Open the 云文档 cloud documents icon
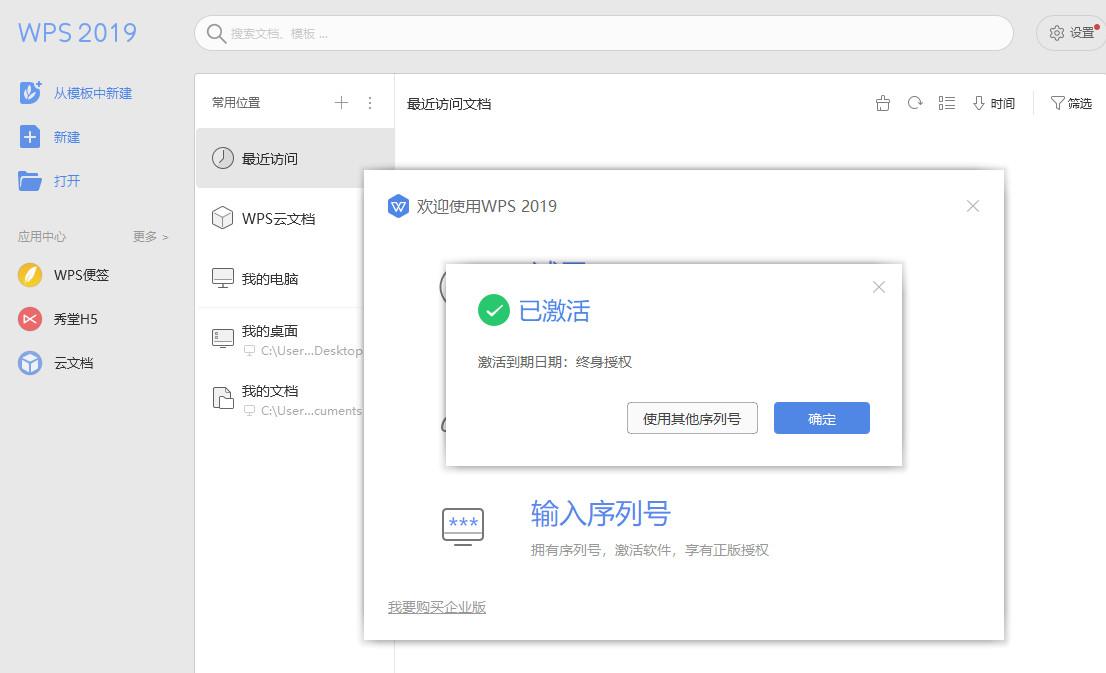 point(29,363)
